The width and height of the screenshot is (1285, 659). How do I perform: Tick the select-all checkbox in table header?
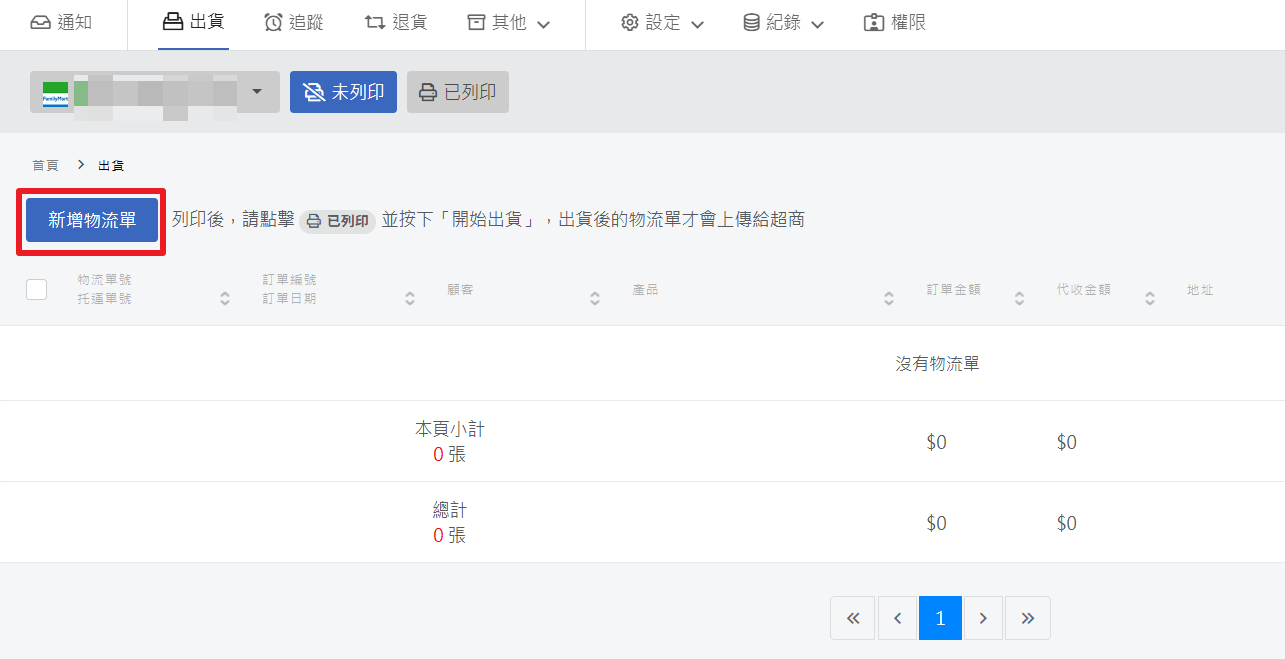pyautogui.click(x=36, y=290)
